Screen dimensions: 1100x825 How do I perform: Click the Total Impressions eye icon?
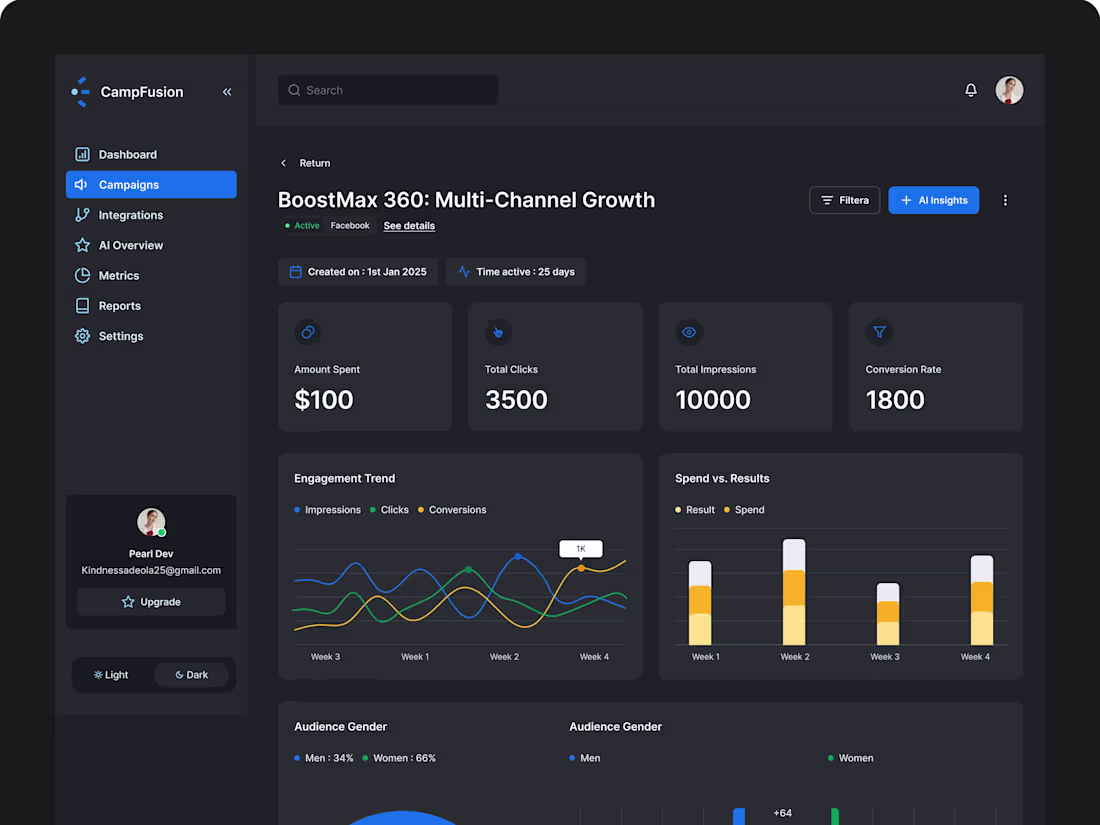point(689,332)
